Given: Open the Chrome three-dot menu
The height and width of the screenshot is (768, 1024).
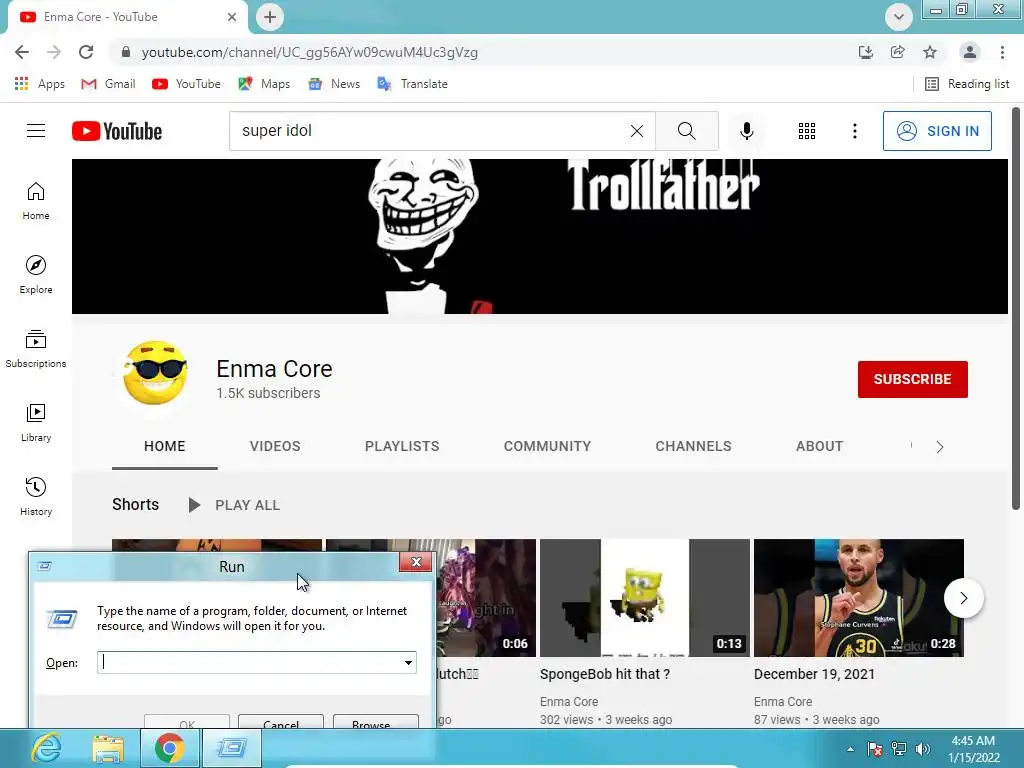Looking at the screenshot, I should click(1002, 52).
